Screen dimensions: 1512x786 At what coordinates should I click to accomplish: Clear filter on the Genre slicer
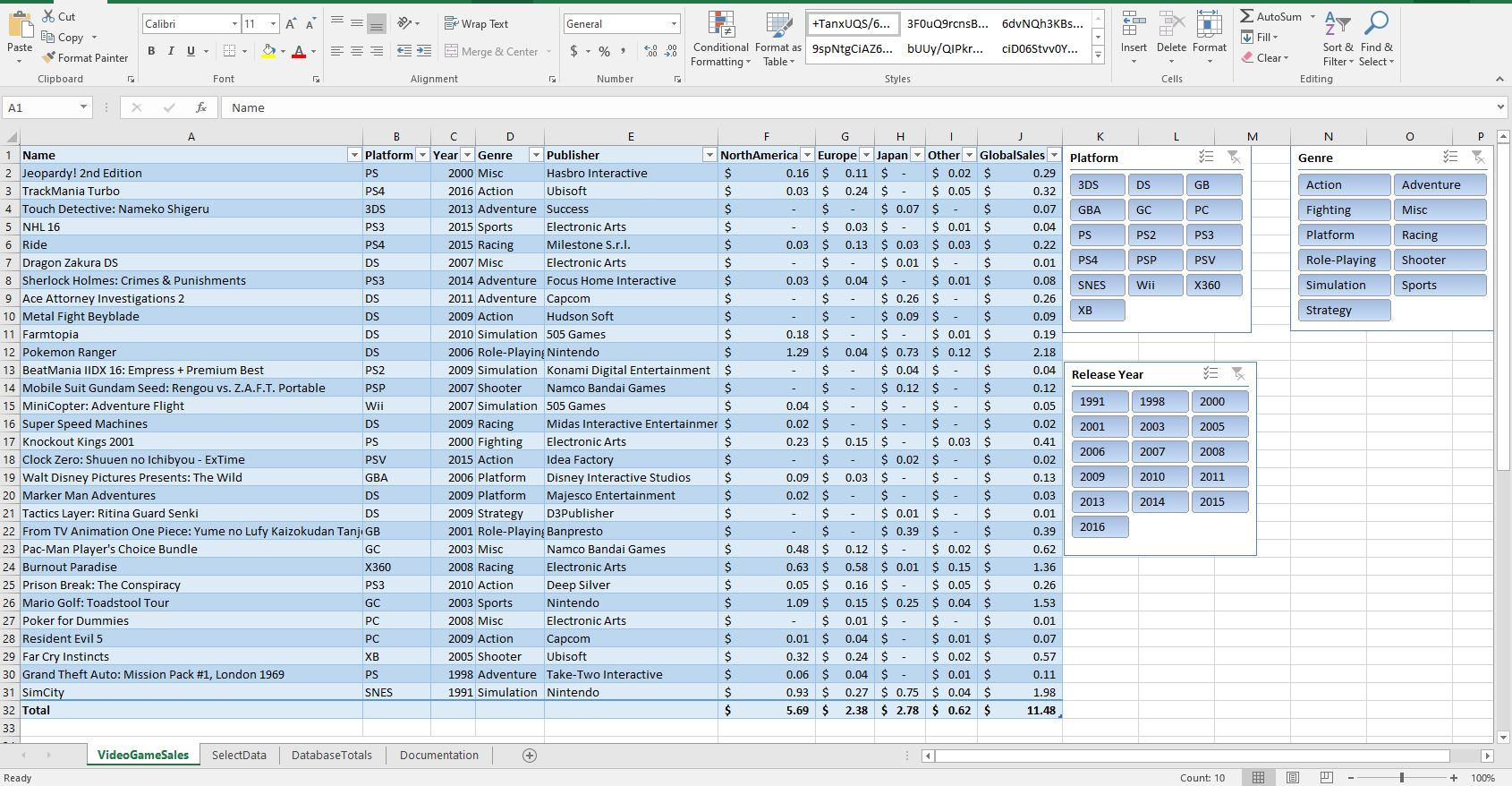1478,158
